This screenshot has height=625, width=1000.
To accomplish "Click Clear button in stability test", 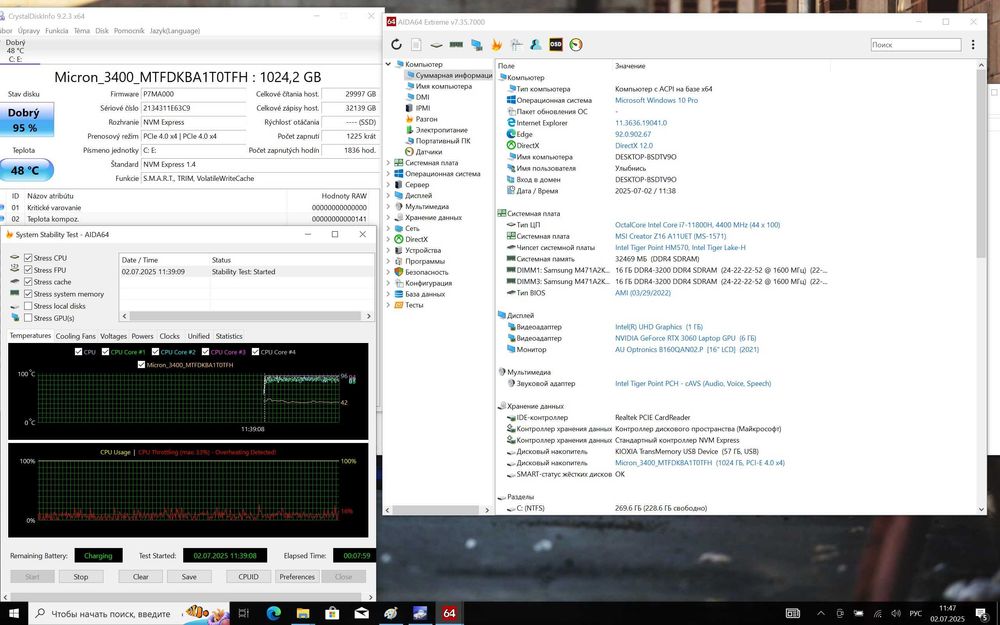I will point(141,577).
